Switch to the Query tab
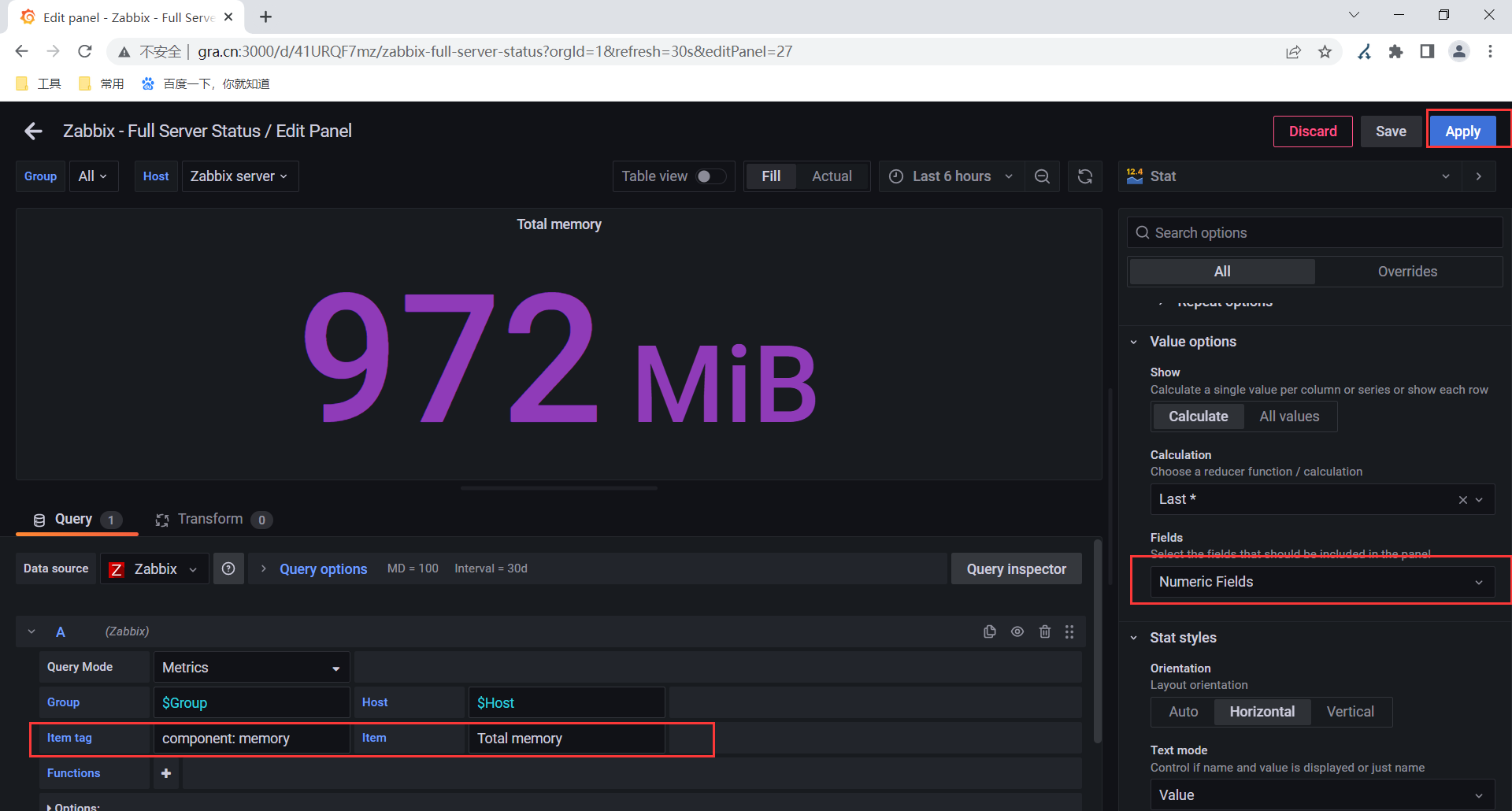 pos(77,520)
